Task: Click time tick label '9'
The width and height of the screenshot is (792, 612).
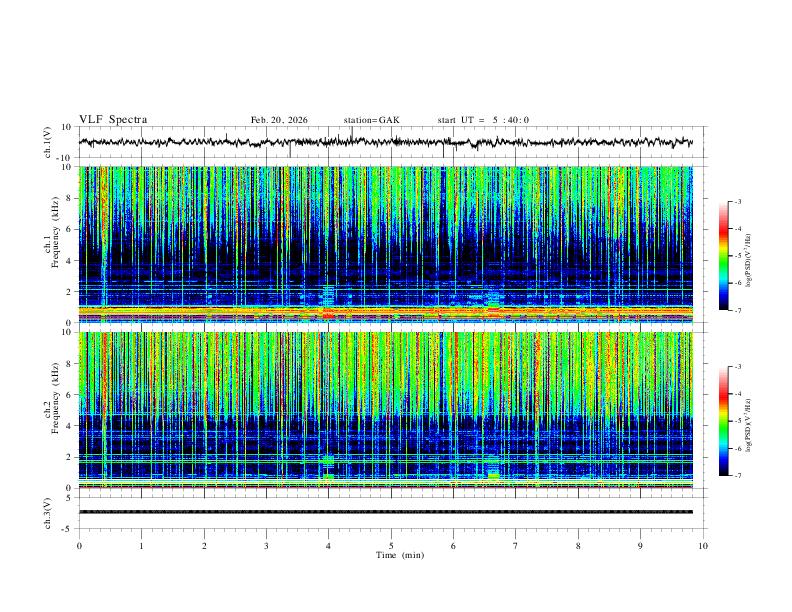Action: click(640, 546)
